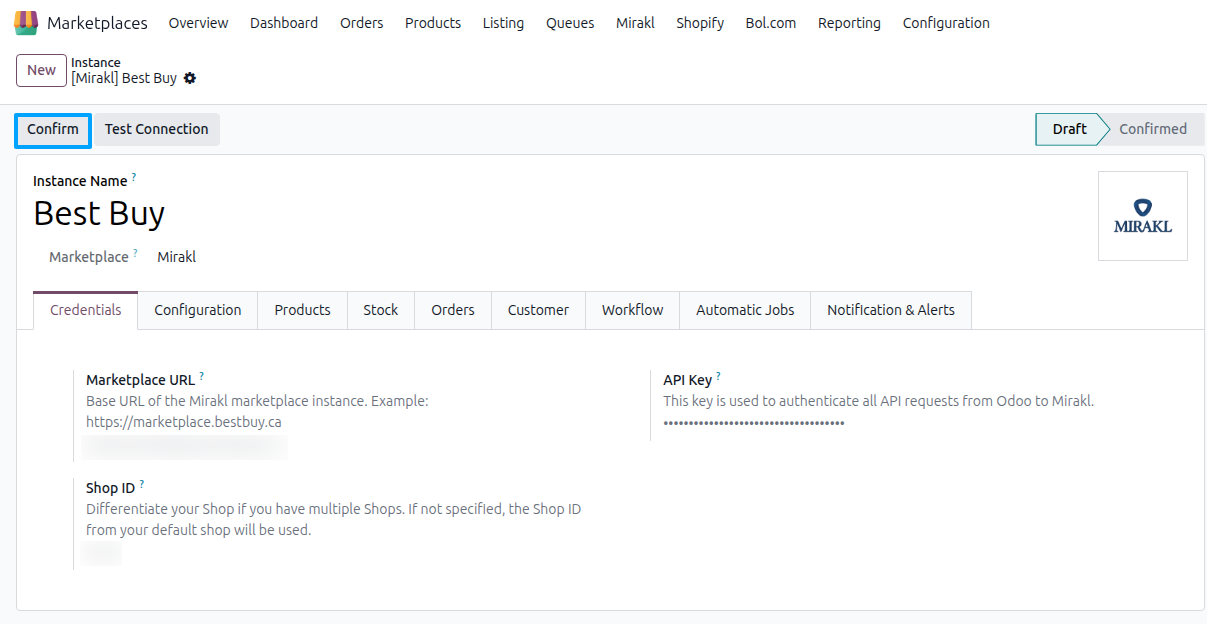
Task: Open the Overview menu
Action: pyautogui.click(x=198, y=23)
